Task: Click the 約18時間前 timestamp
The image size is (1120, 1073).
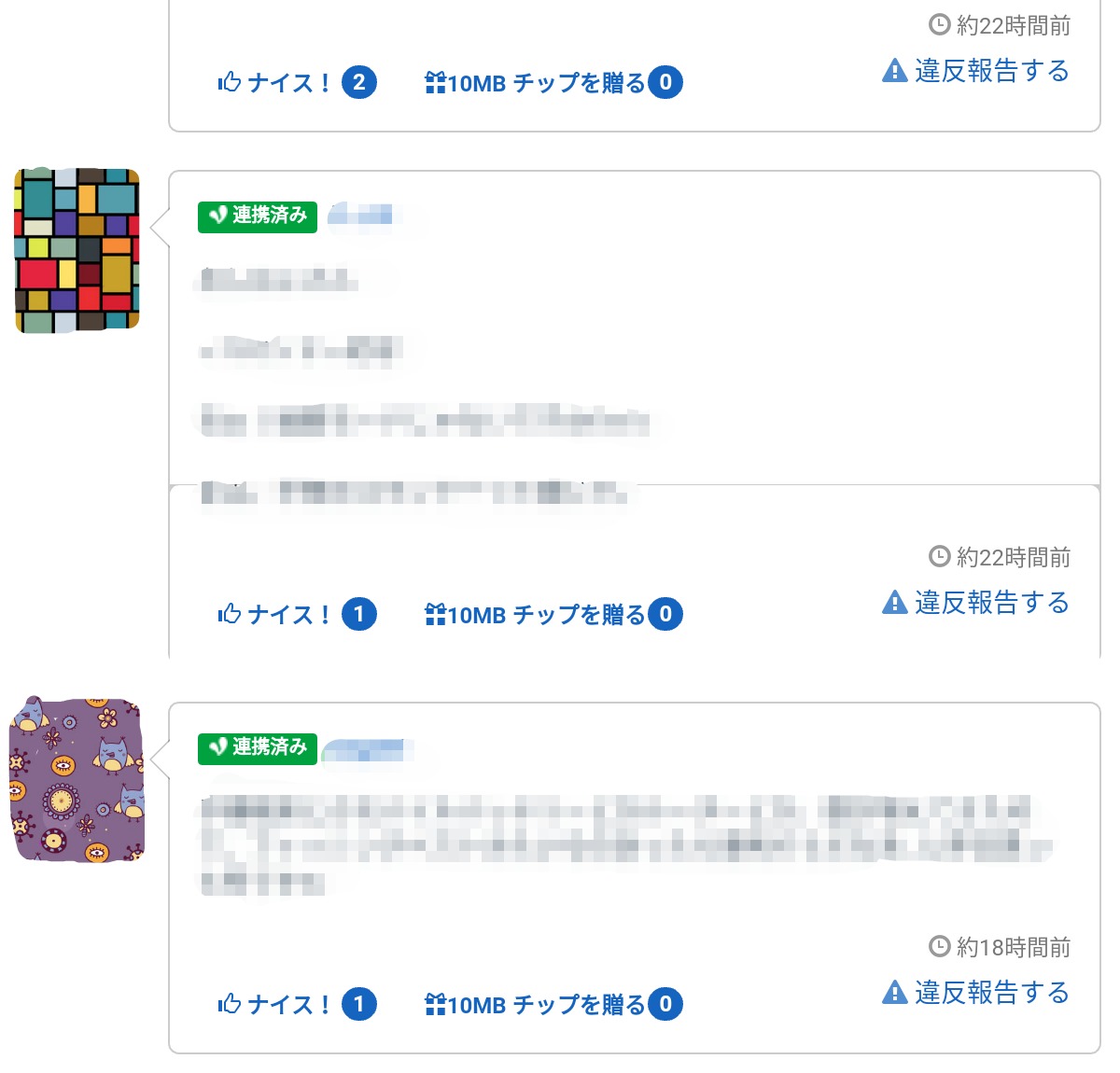Action: click(x=1013, y=948)
